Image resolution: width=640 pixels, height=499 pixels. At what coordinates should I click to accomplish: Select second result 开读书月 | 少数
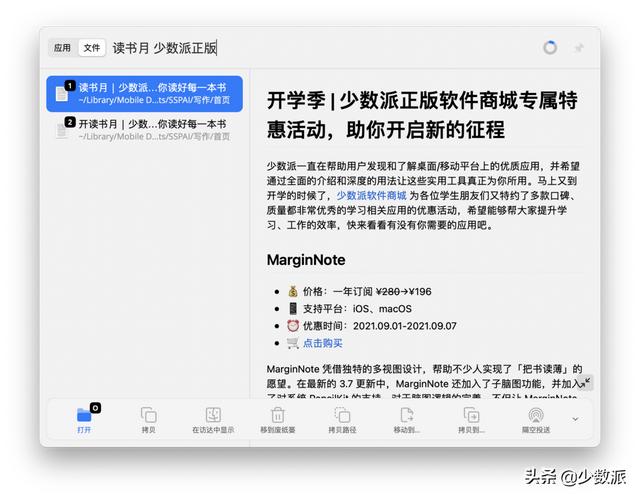(x=144, y=130)
